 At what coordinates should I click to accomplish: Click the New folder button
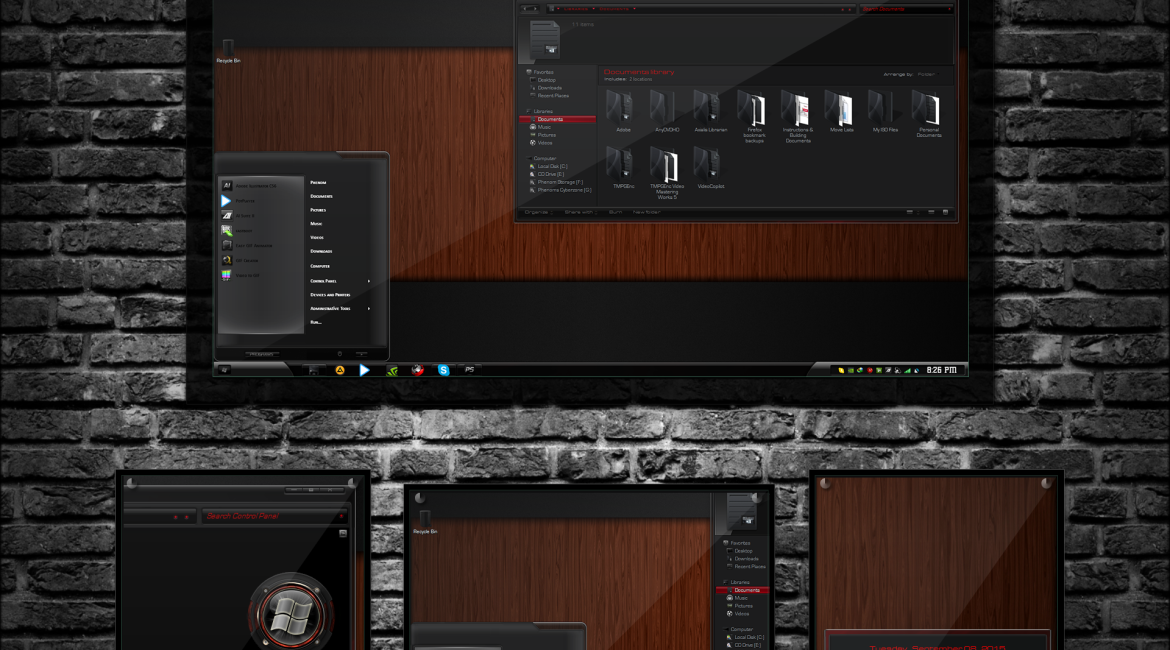coord(646,212)
